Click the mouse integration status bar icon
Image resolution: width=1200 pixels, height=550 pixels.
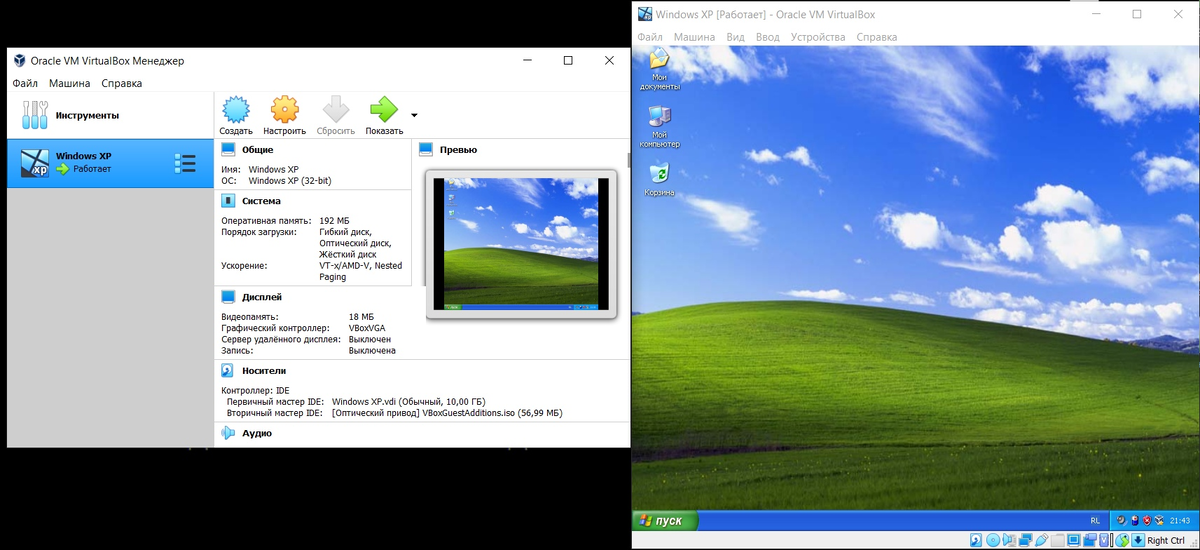pos(1122,540)
